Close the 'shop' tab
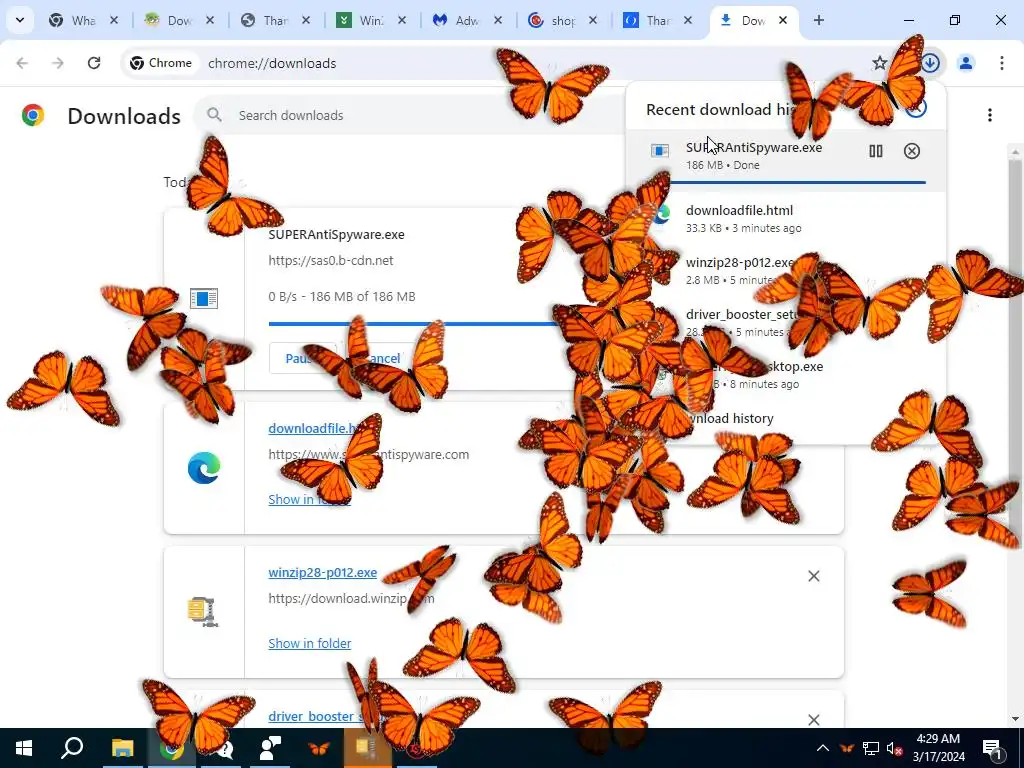Viewport: 1024px width, 768px height. tap(592, 20)
